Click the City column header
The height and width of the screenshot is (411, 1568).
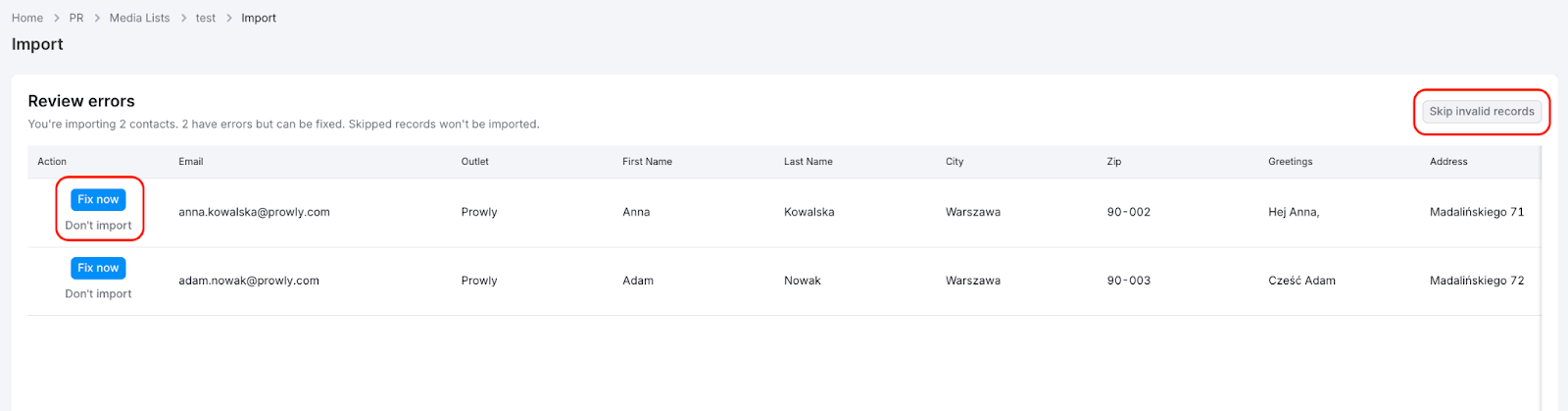(955, 162)
